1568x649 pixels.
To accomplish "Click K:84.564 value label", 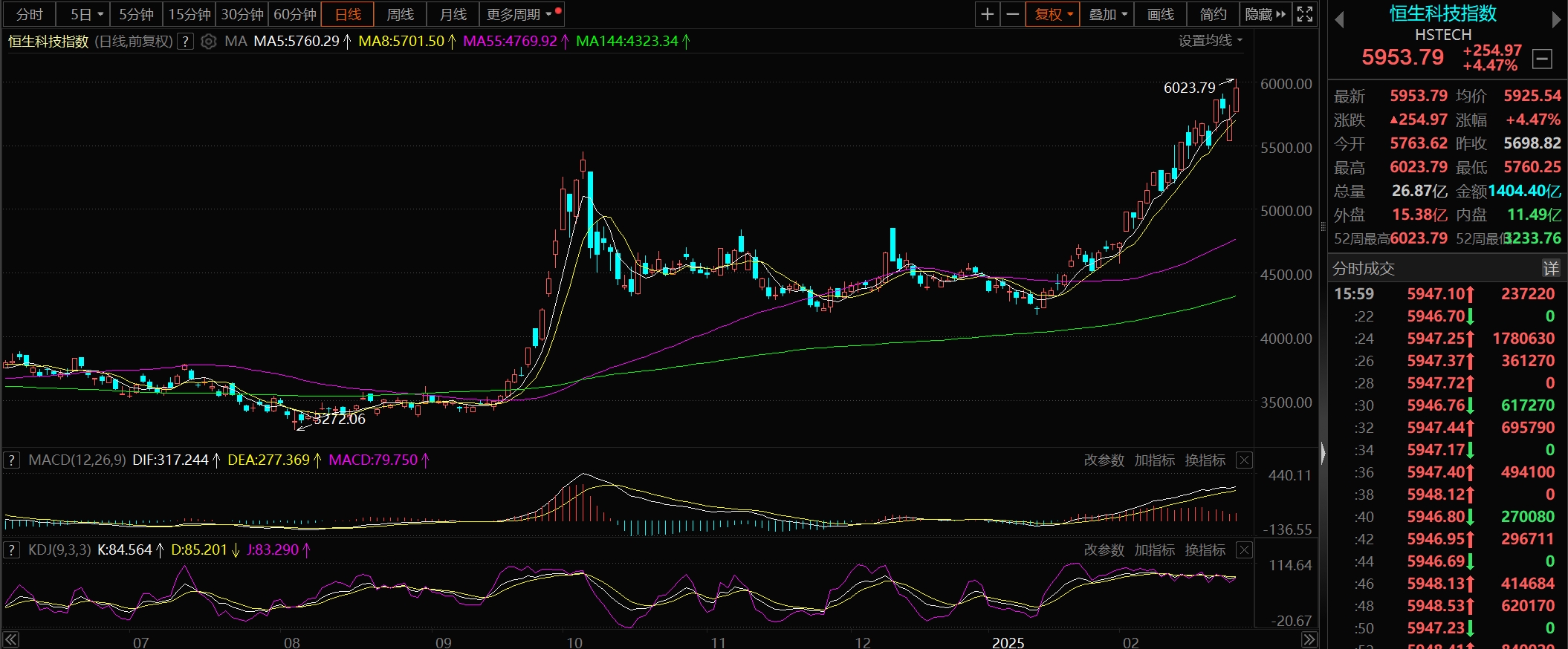I will pos(125,550).
